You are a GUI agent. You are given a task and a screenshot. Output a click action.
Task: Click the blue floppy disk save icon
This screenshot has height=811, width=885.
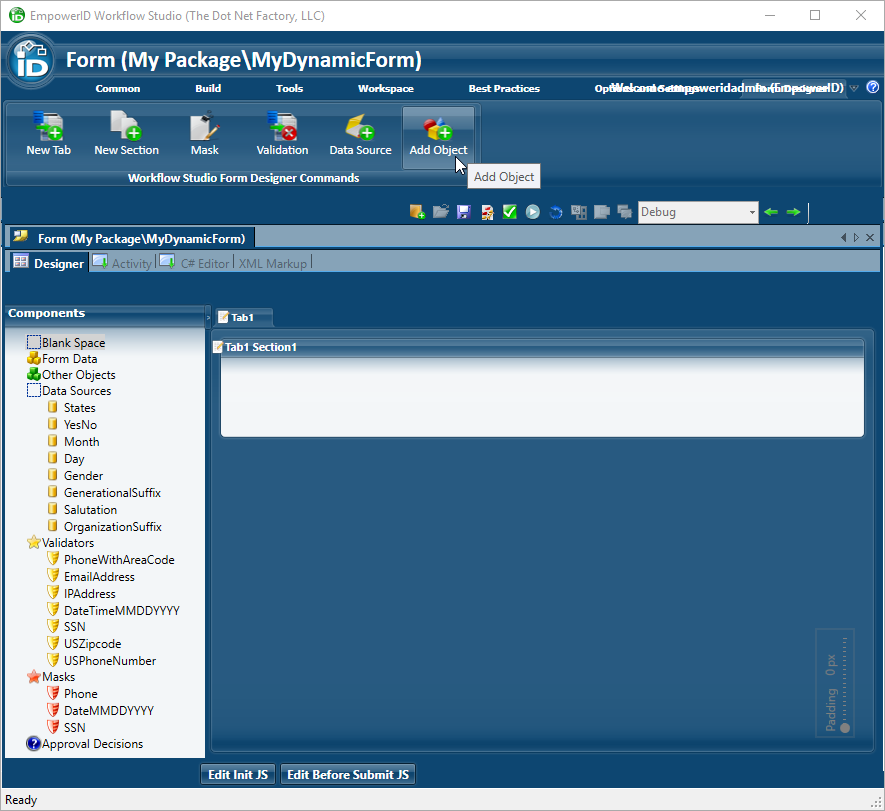(464, 212)
